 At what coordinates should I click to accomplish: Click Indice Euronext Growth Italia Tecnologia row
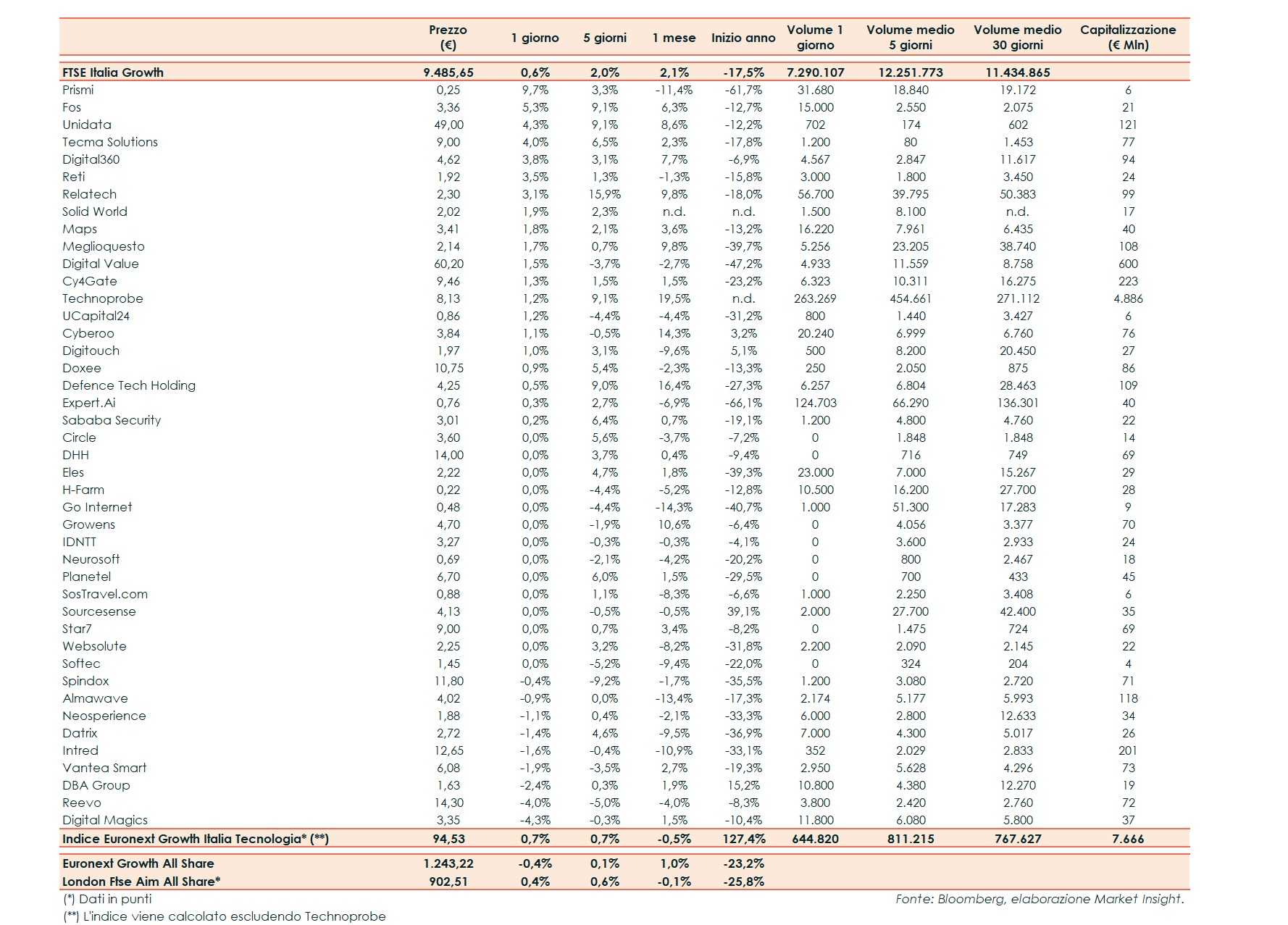coord(624,839)
